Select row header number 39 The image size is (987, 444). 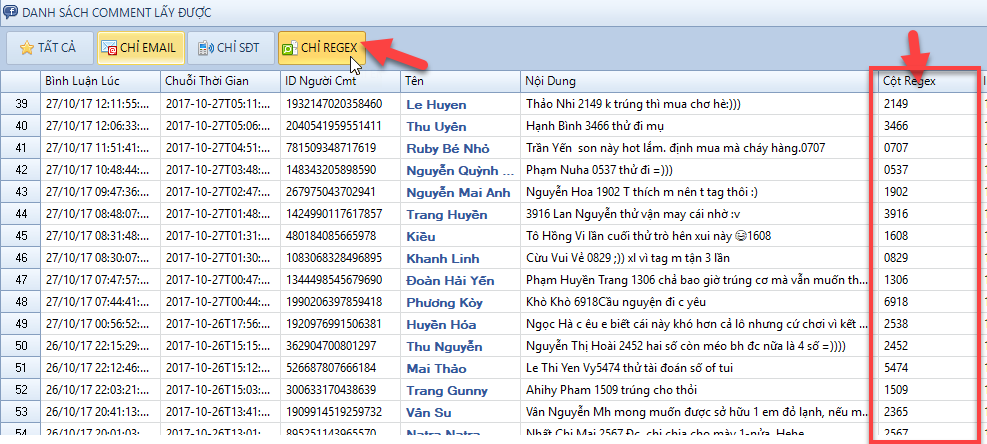click(x=21, y=104)
